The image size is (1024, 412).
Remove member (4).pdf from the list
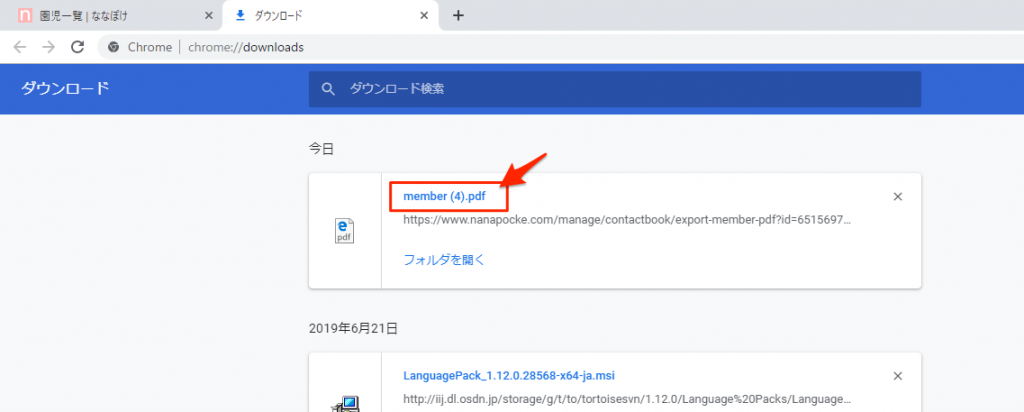(897, 196)
